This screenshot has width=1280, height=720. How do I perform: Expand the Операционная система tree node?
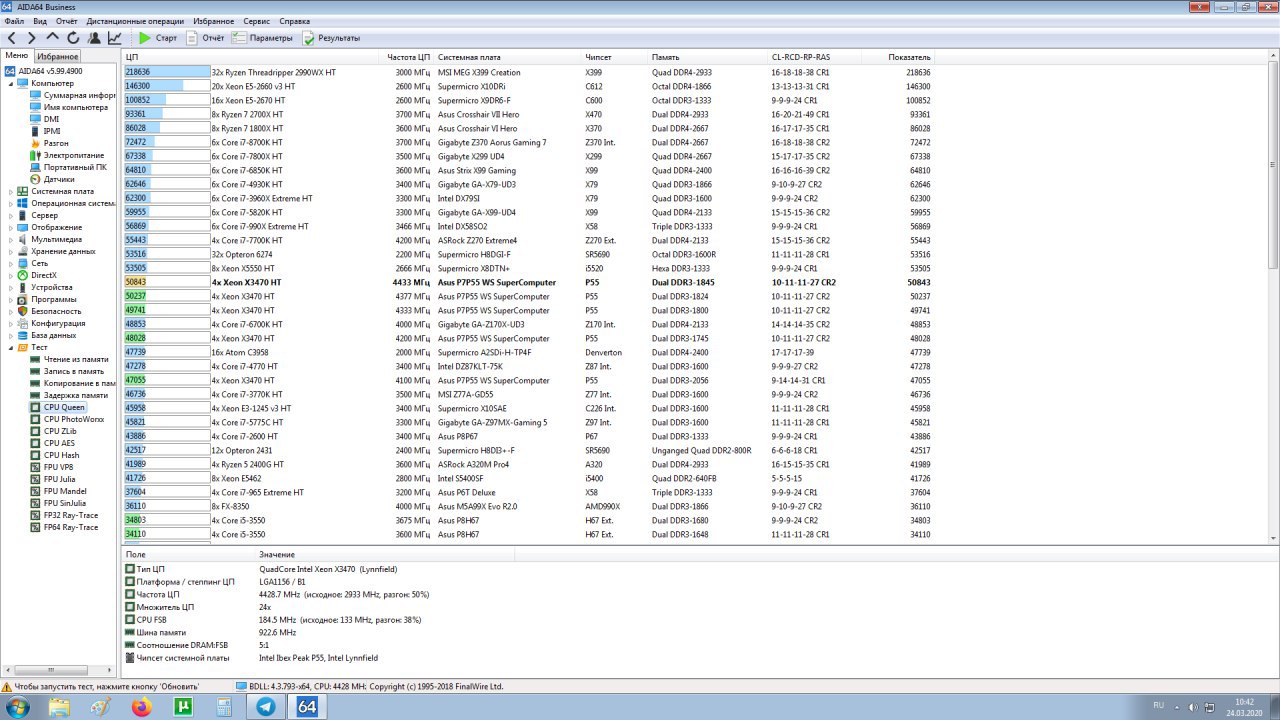(11, 203)
